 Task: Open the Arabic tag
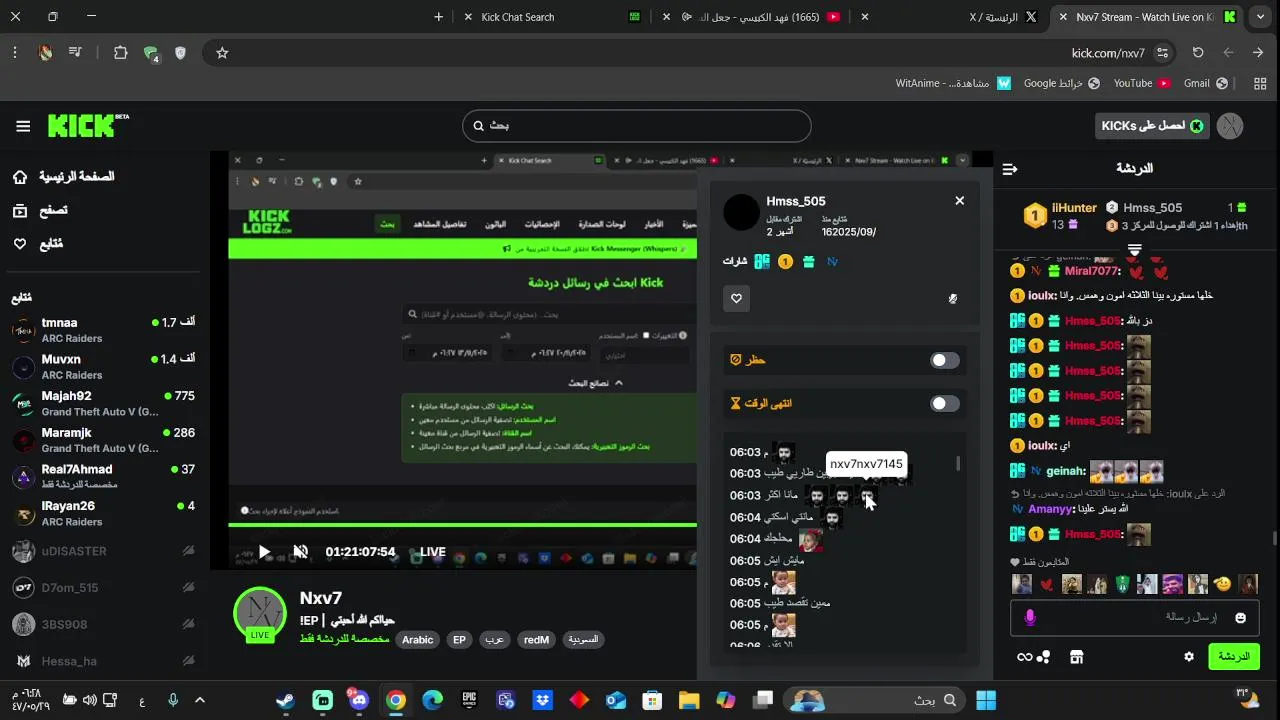click(x=417, y=640)
